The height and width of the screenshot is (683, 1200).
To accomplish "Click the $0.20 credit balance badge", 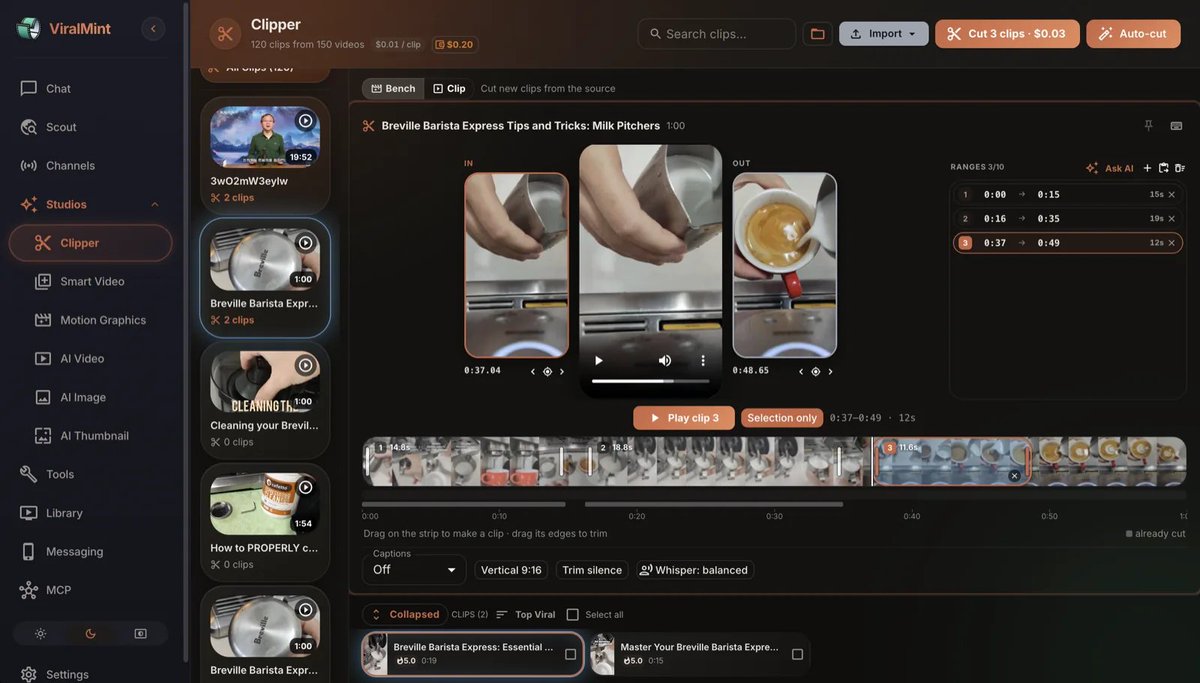I will pos(455,45).
